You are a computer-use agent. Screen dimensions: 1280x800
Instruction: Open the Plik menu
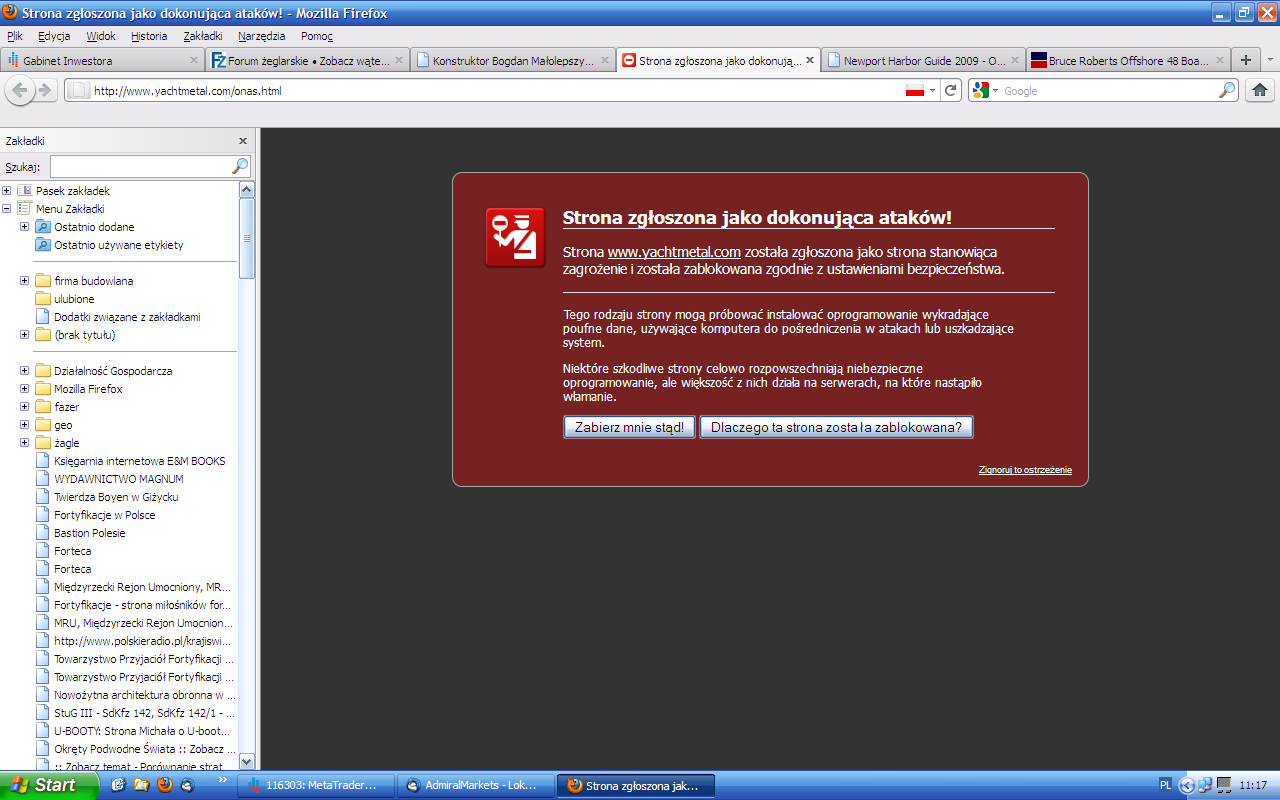[x=15, y=36]
